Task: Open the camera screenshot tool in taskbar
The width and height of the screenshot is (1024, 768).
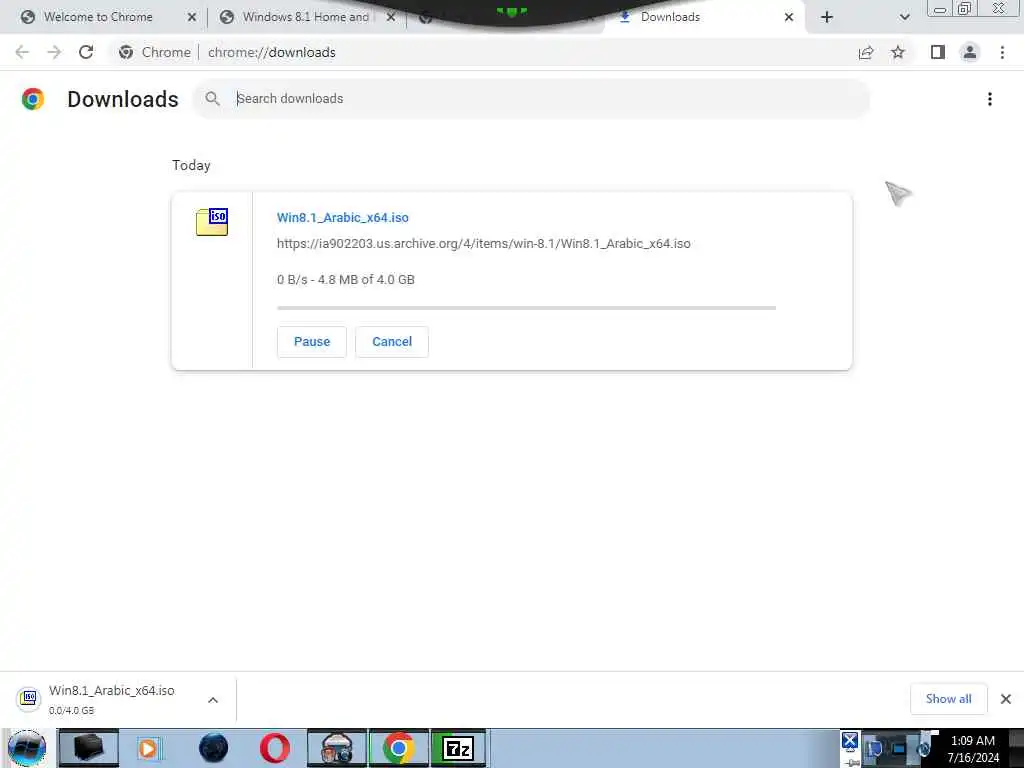Action: tap(337, 748)
